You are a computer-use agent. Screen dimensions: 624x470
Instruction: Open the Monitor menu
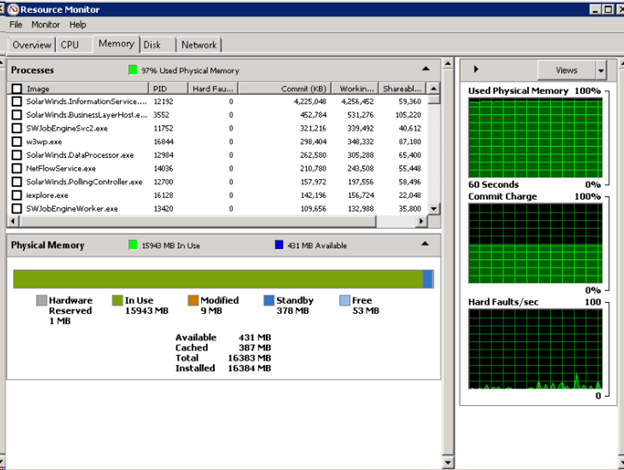(45, 25)
